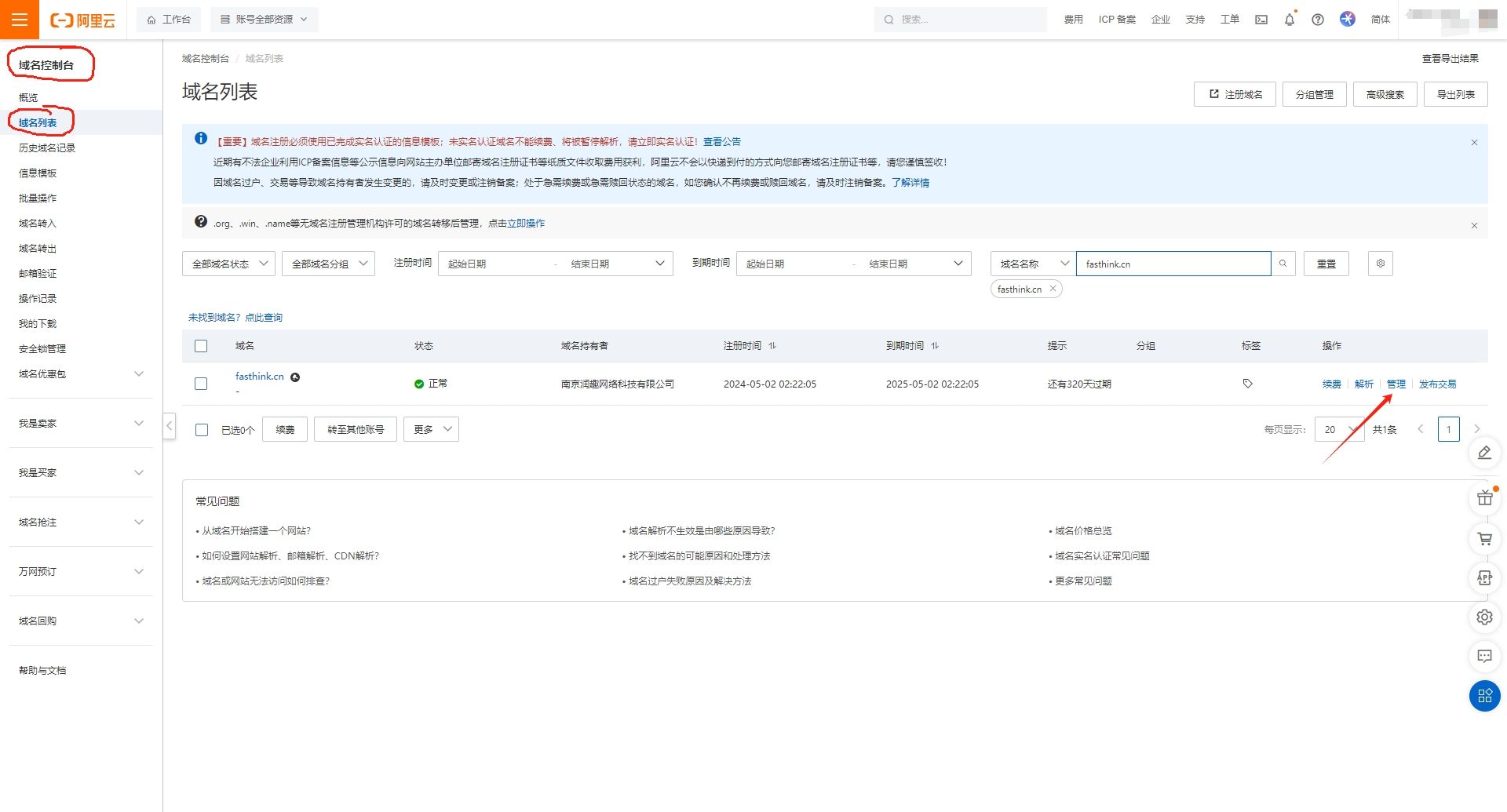The height and width of the screenshot is (812, 1507).
Task: Open Cloud Shell terminal icon
Action: click(x=1261, y=20)
